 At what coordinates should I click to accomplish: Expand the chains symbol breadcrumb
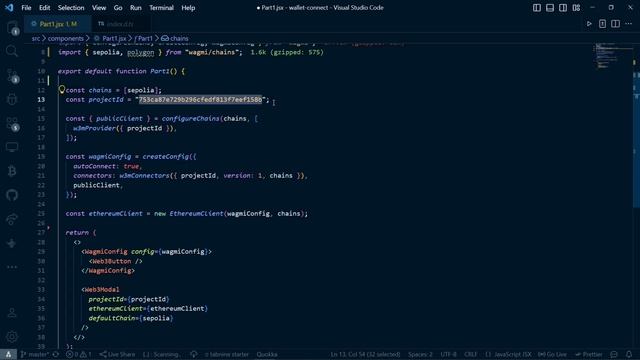coord(175,38)
